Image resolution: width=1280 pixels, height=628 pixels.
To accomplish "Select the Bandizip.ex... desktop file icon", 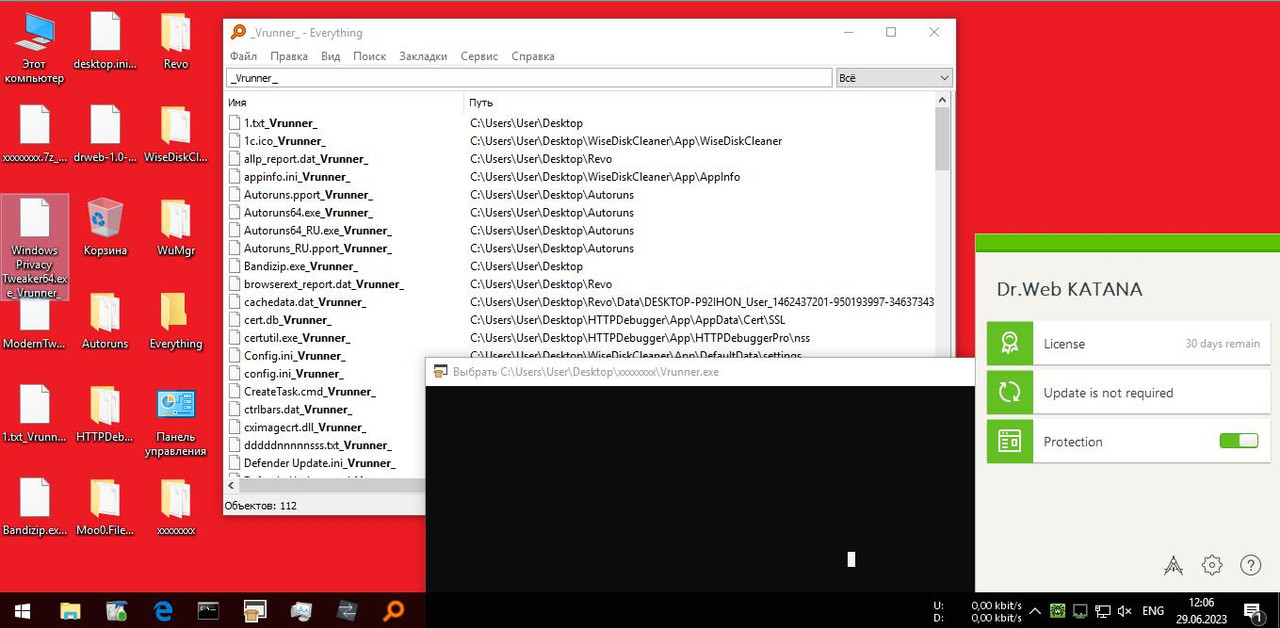I will (34, 506).
